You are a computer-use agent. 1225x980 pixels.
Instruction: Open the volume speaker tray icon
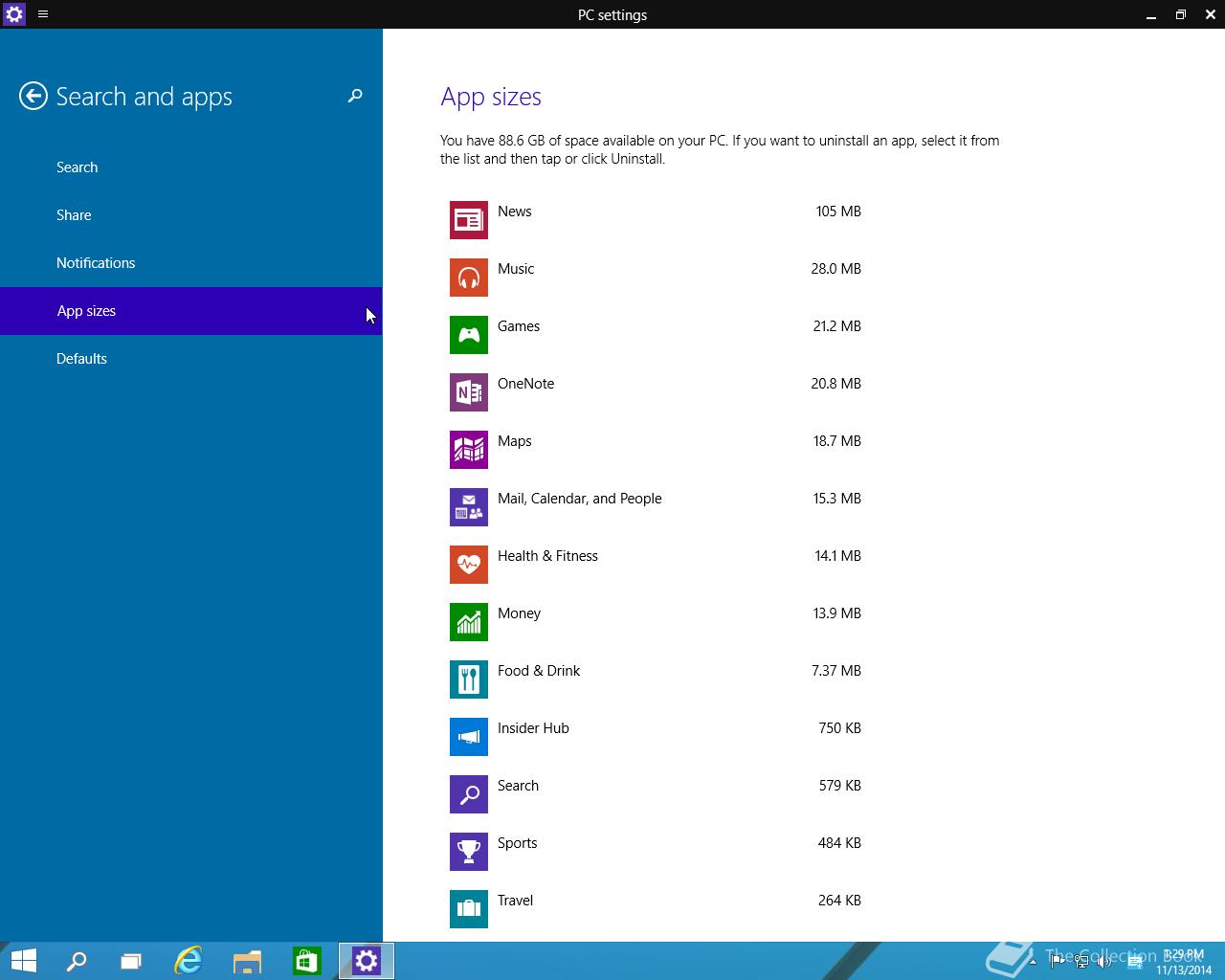click(x=1104, y=961)
